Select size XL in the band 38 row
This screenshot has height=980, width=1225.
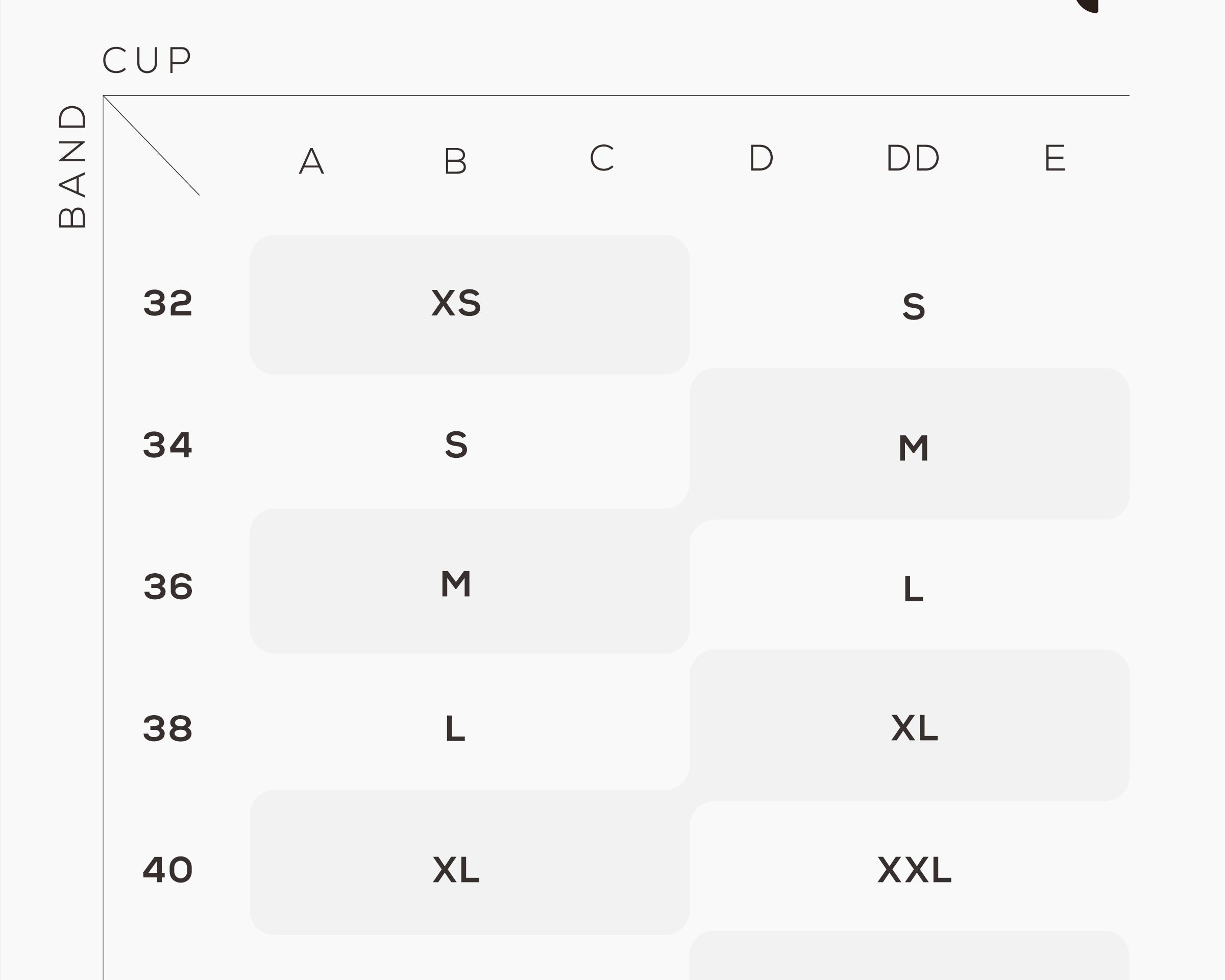914,728
